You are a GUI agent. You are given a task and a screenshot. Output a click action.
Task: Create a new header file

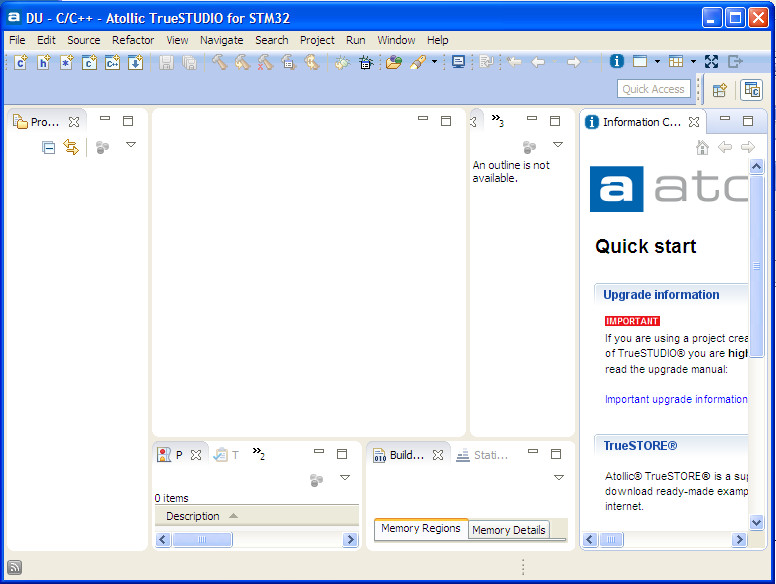(44, 62)
